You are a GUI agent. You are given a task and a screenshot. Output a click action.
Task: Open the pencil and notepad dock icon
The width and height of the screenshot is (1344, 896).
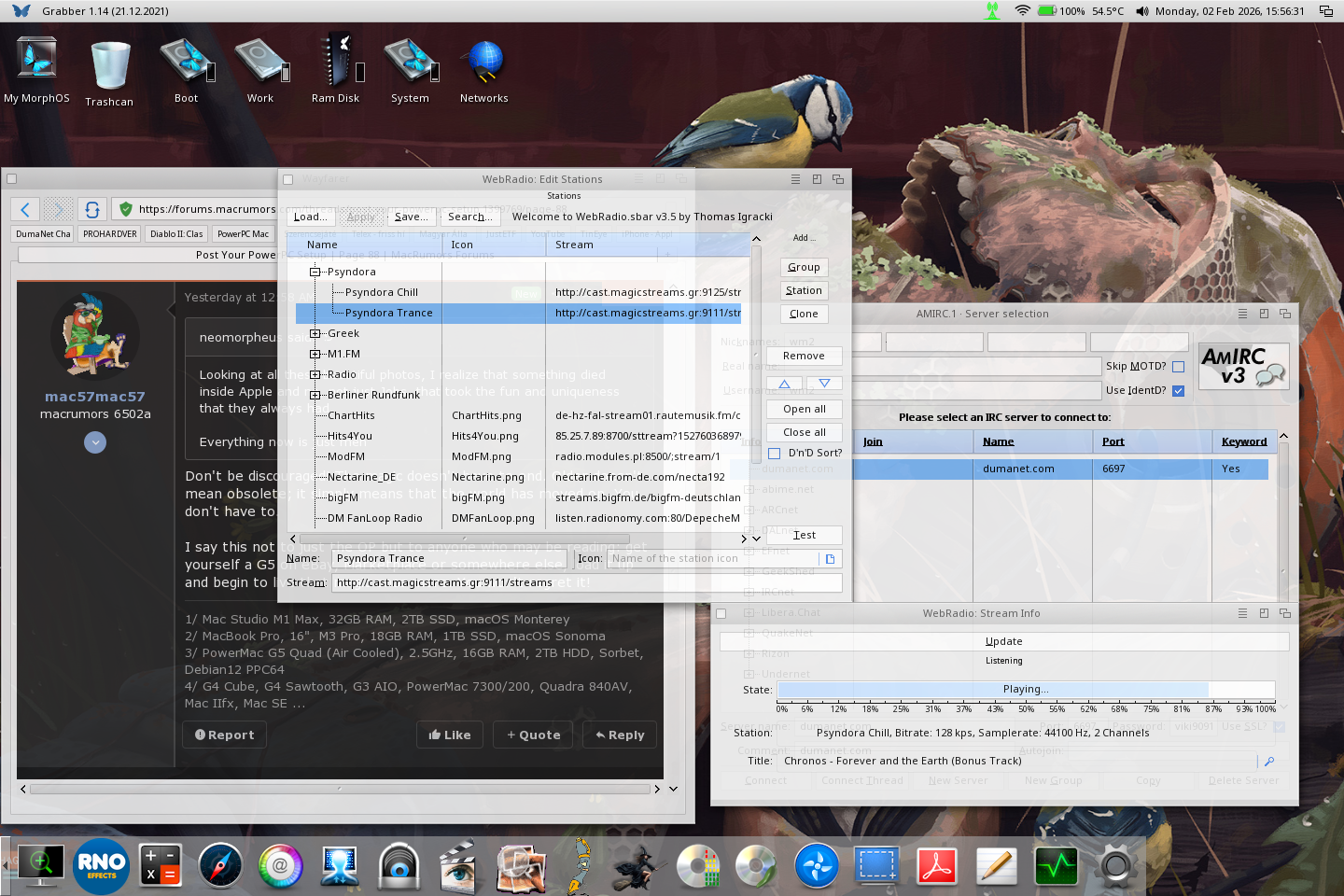point(996,865)
